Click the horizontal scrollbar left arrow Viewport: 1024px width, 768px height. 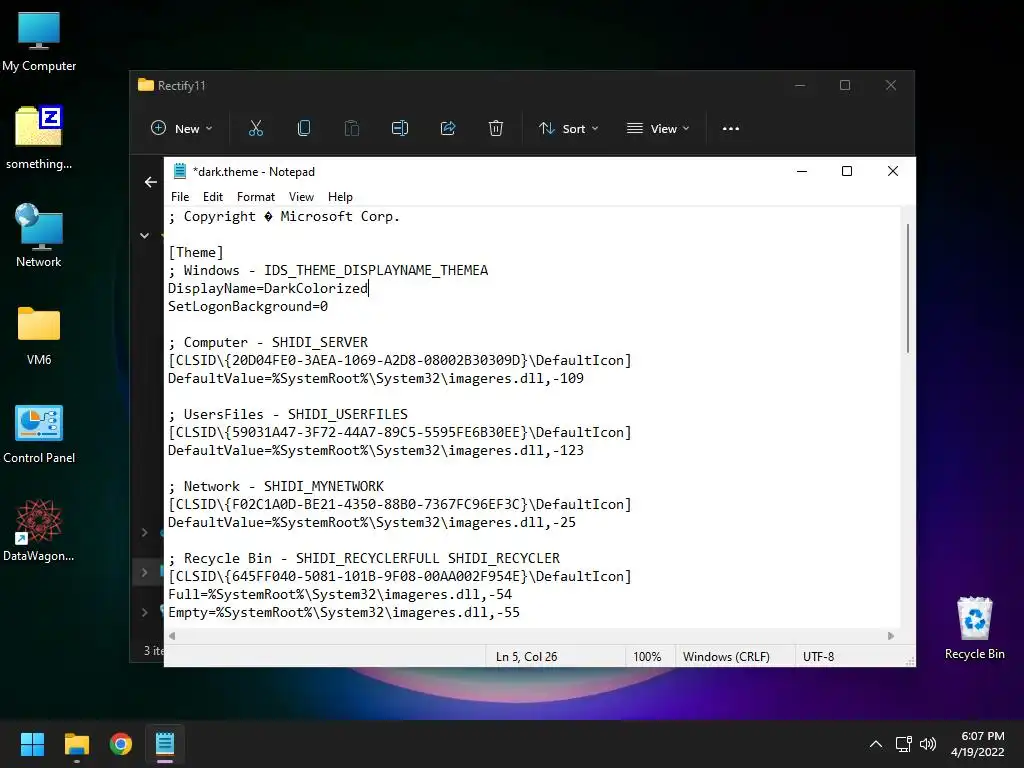click(x=172, y=636)
